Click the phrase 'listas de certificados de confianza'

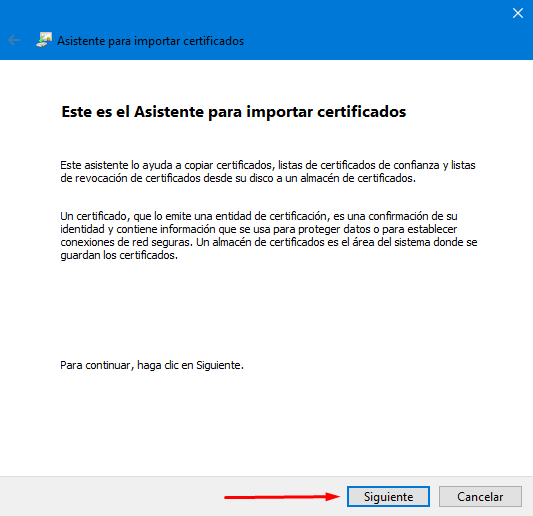click(359, 165)
